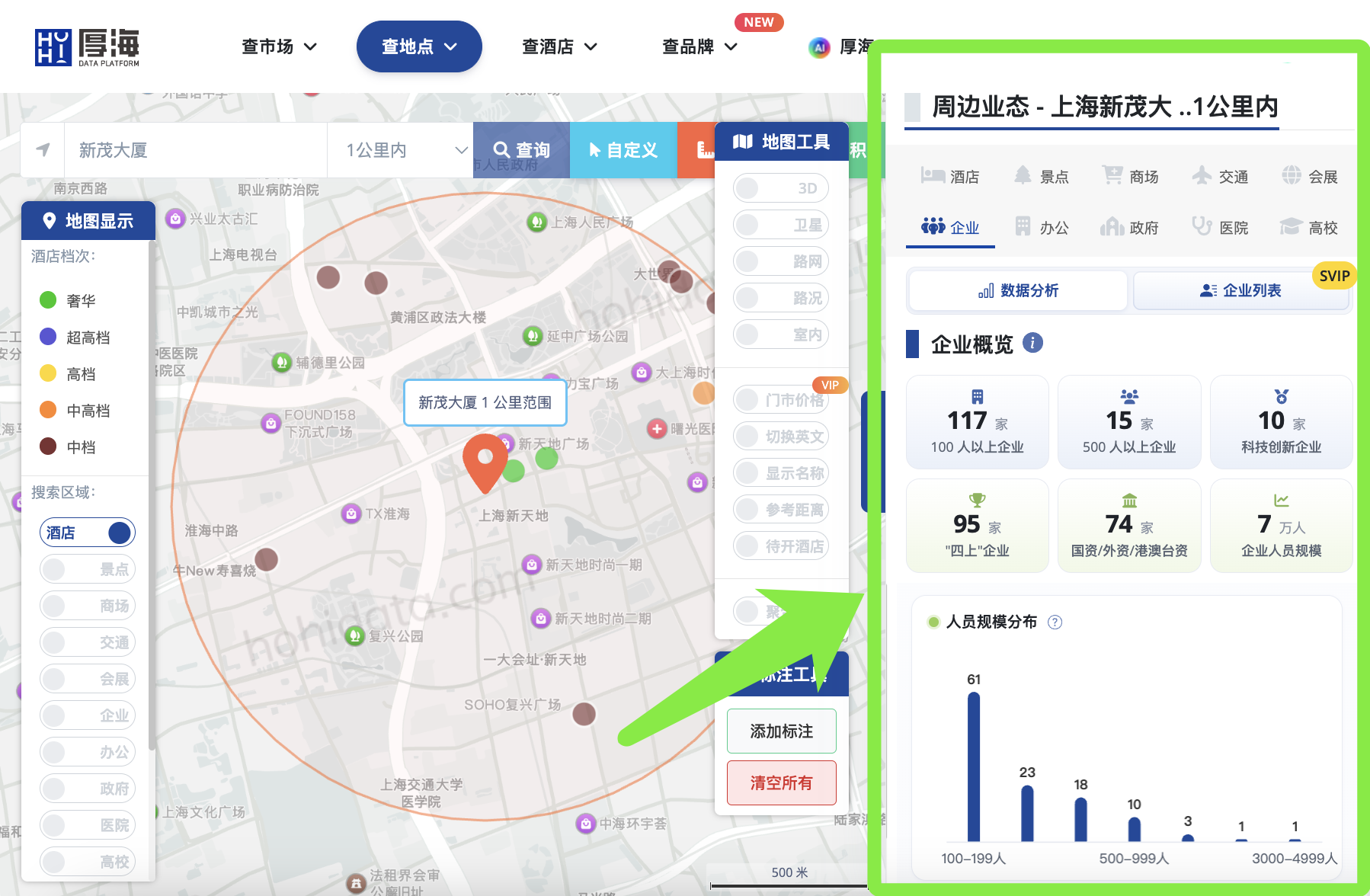Click the FOUND158 shopping marker
The width and height of the screenshot is (1370, 896).
coord(270,423)
